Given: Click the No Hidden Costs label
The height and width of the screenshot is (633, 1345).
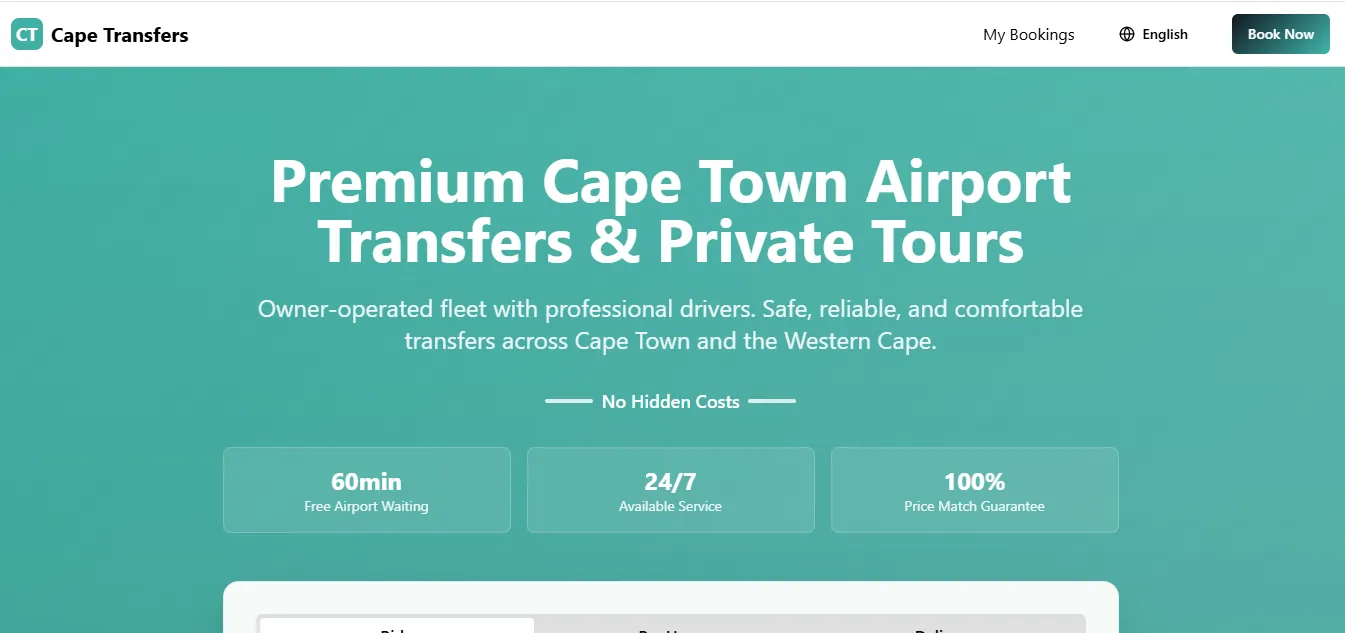Looking at the screenshot, I should pos(670,402).
